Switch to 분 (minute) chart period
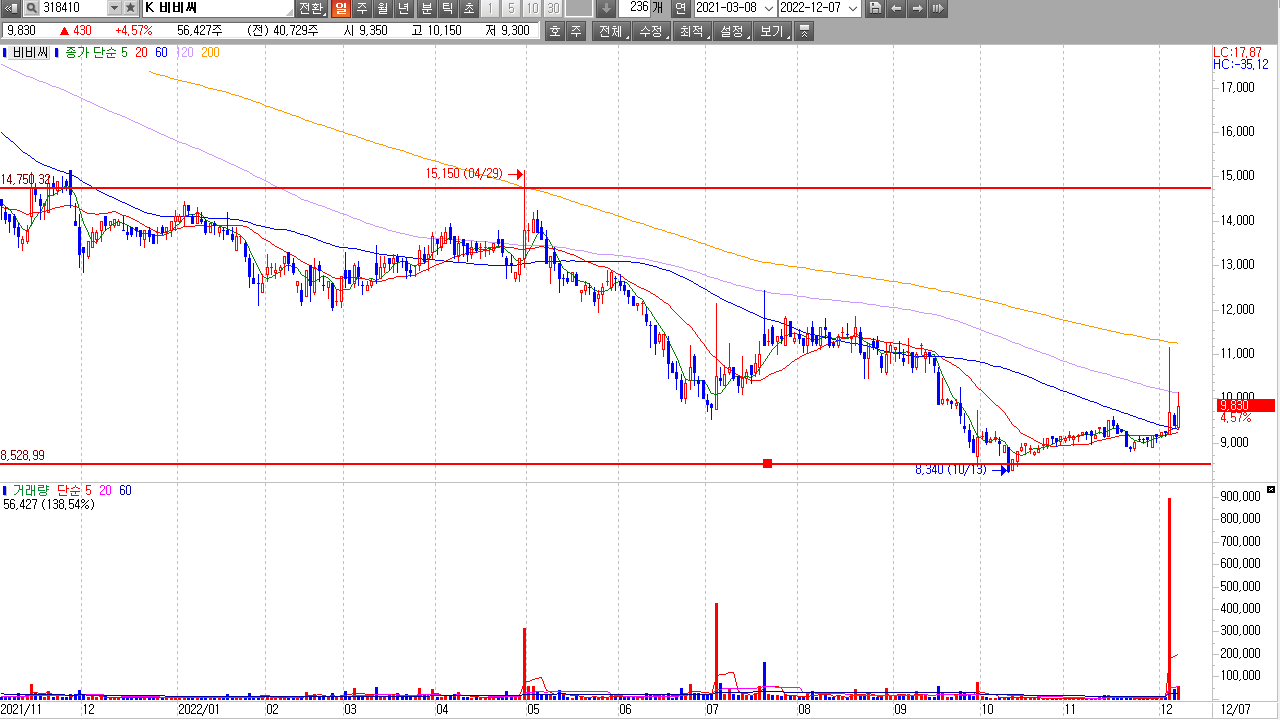 pyautogui.click(x=426, y=8)
